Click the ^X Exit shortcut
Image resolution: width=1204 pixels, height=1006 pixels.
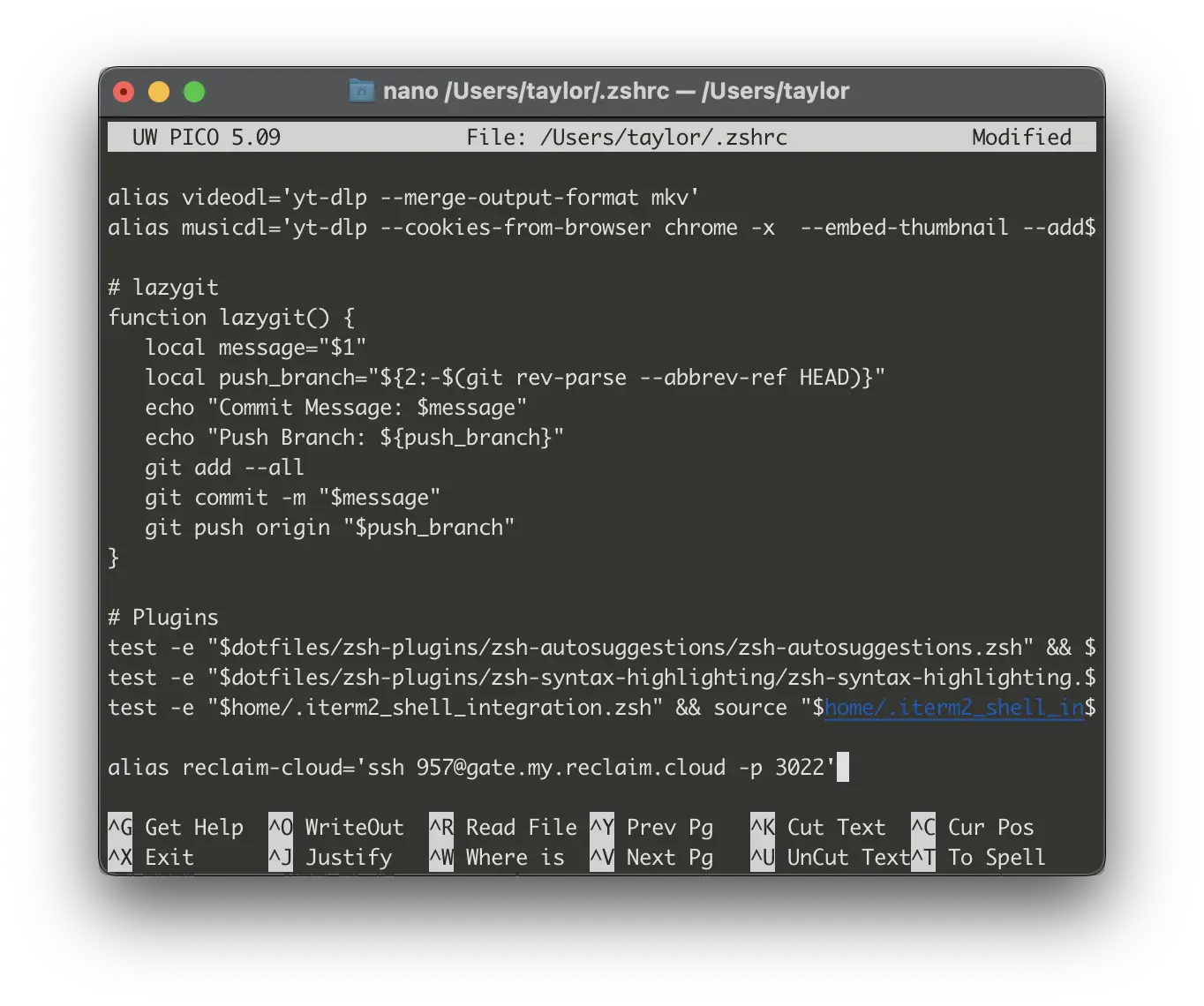(x=151, y=857)
